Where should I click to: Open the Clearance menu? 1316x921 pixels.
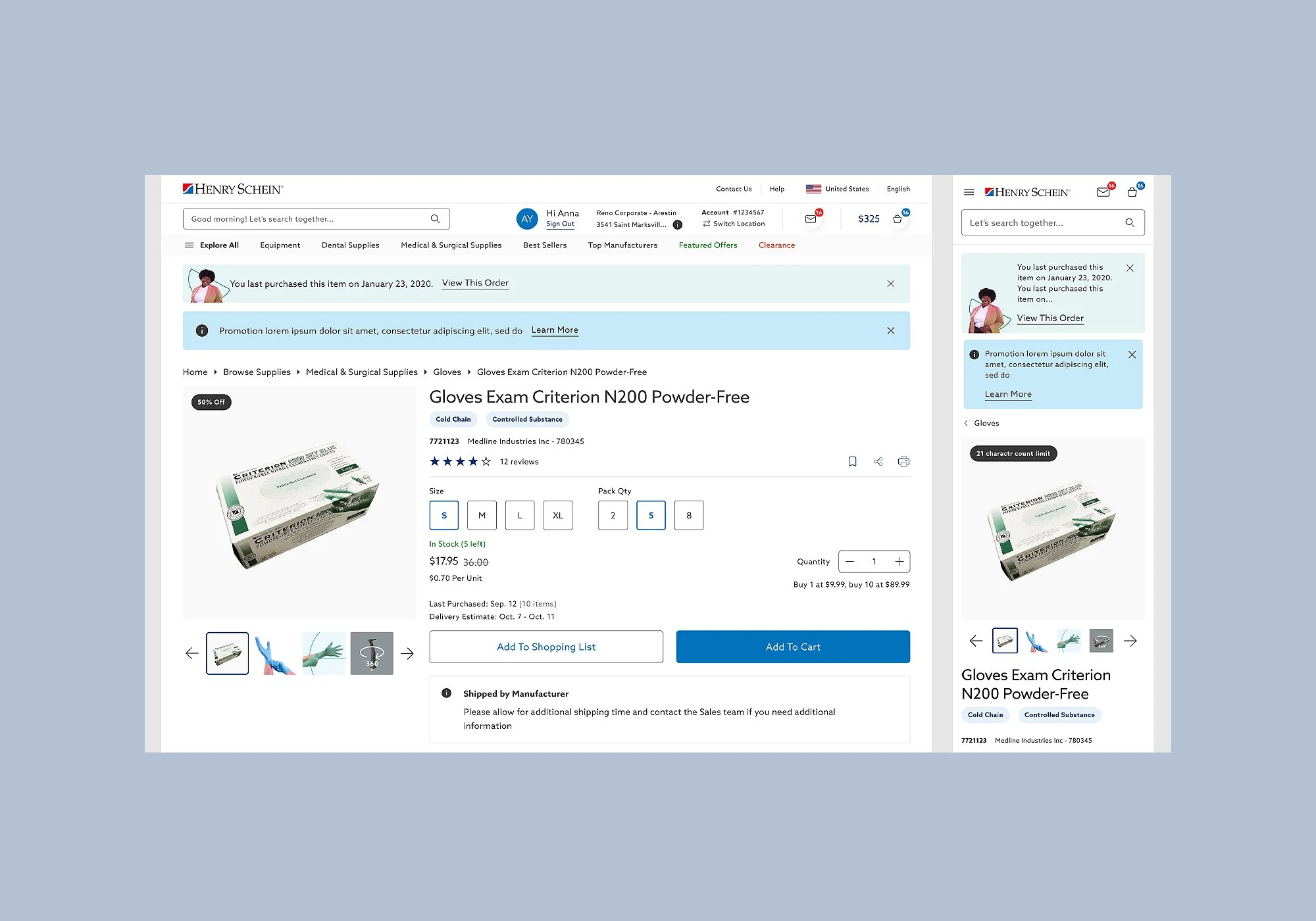777,245
